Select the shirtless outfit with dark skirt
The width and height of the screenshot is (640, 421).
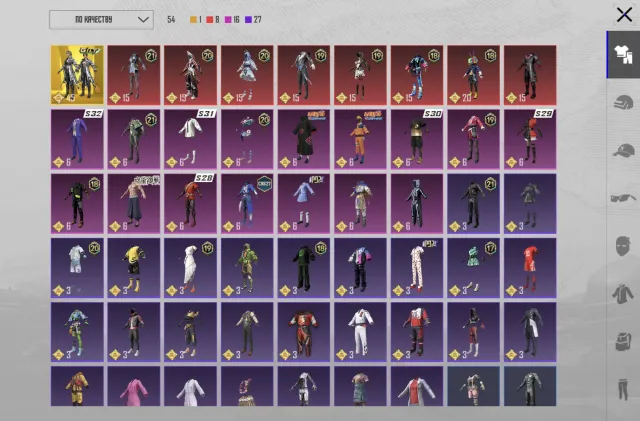(134, 203)
